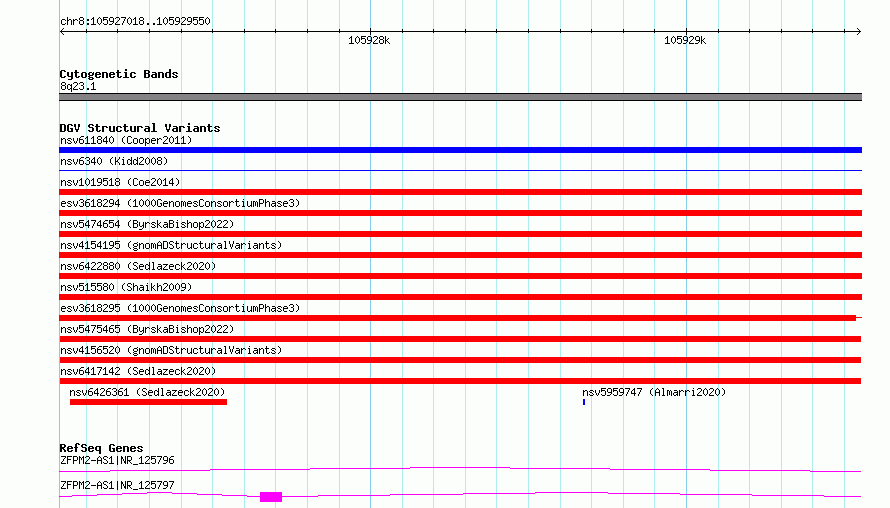The image size is (890, 508).
Task: Open nsv6426361 (Sedlazeck2020) label
Action: pyautogui.click(x=147, y=392)
